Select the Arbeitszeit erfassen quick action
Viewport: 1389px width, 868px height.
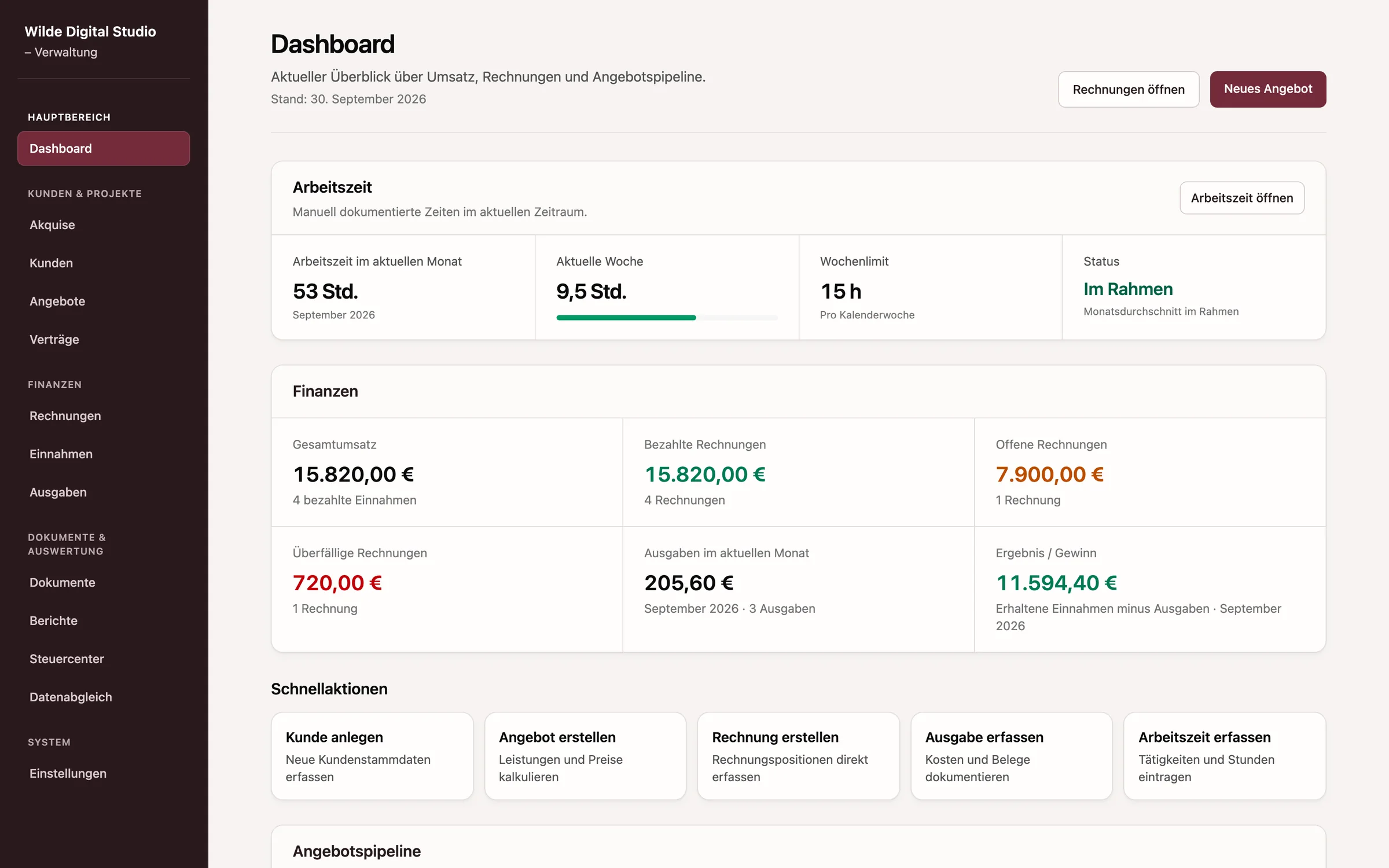coord(1225,756)
